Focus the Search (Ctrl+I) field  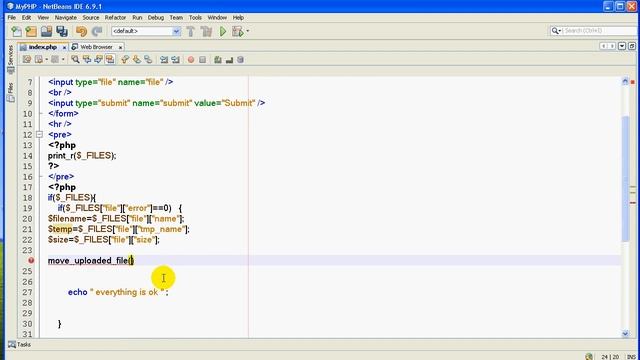click(600, 31)
